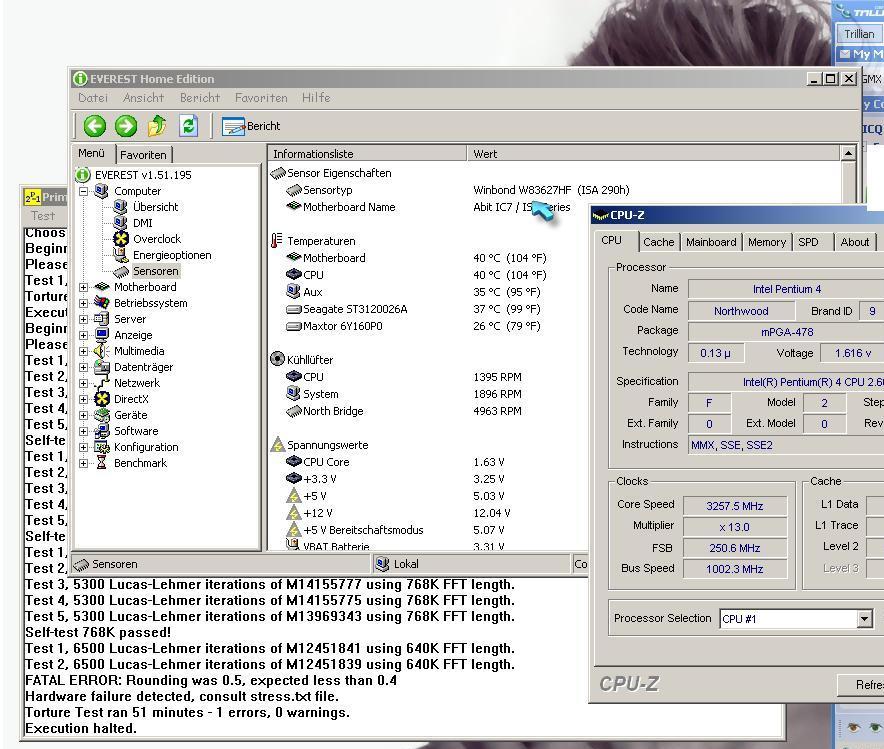Click the green forward arrow in EVEREST toolbar
Image resolution: width=884 pixels, height=749 pixels.
126,126
